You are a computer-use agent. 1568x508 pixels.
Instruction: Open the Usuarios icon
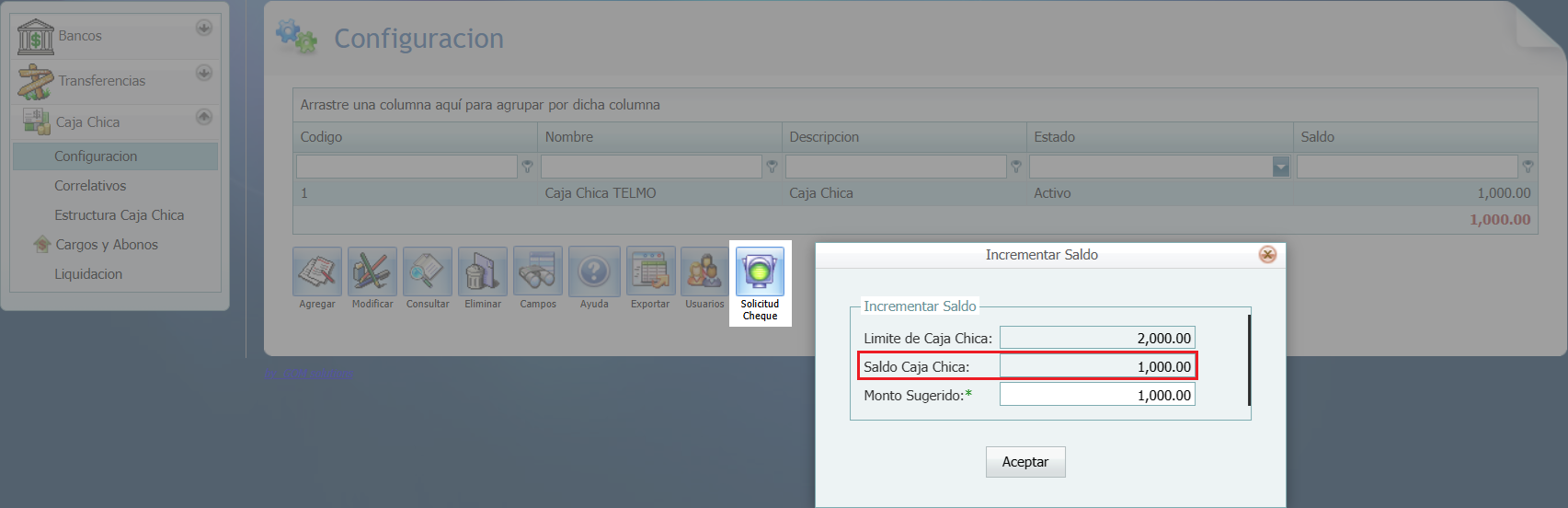point(704,271)
